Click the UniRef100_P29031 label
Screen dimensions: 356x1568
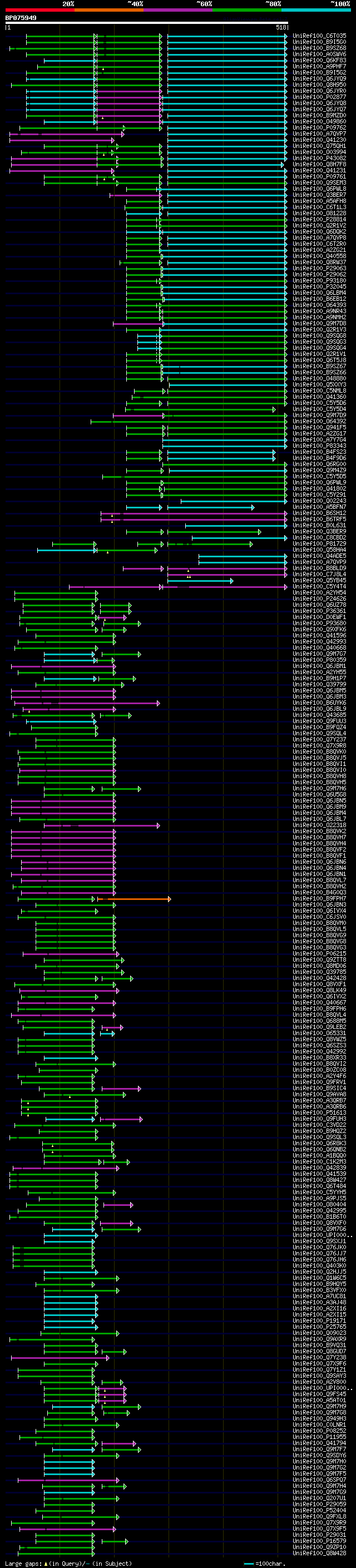(x=319, y=1535)
